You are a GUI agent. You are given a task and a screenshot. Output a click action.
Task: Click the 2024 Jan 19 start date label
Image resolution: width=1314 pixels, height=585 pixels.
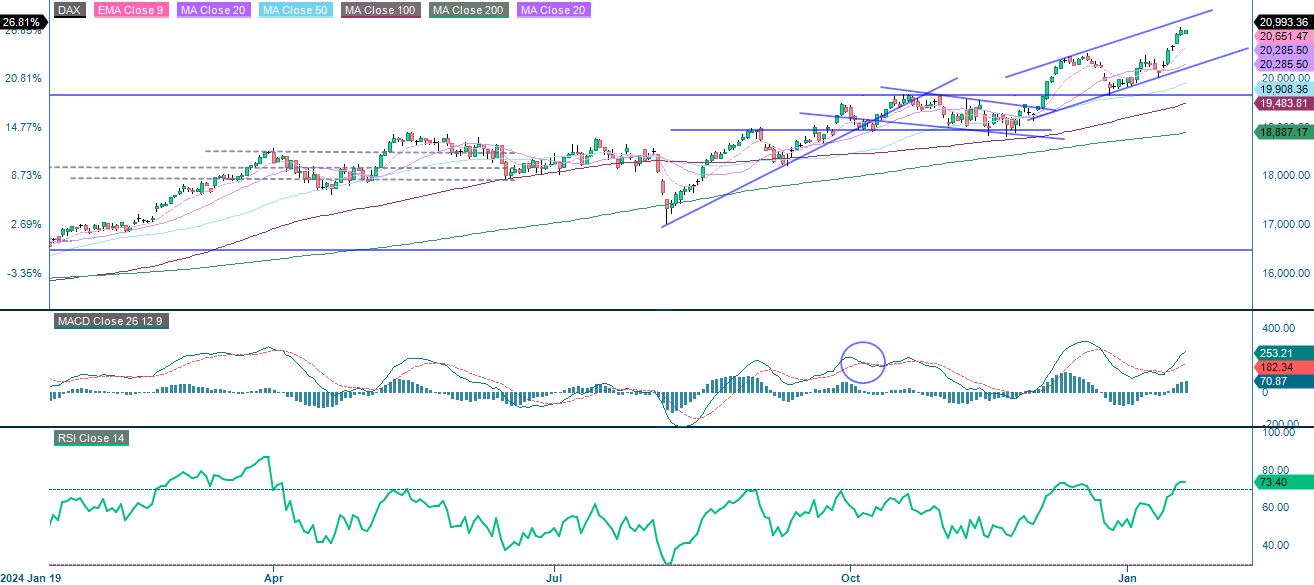click(31, 577)
